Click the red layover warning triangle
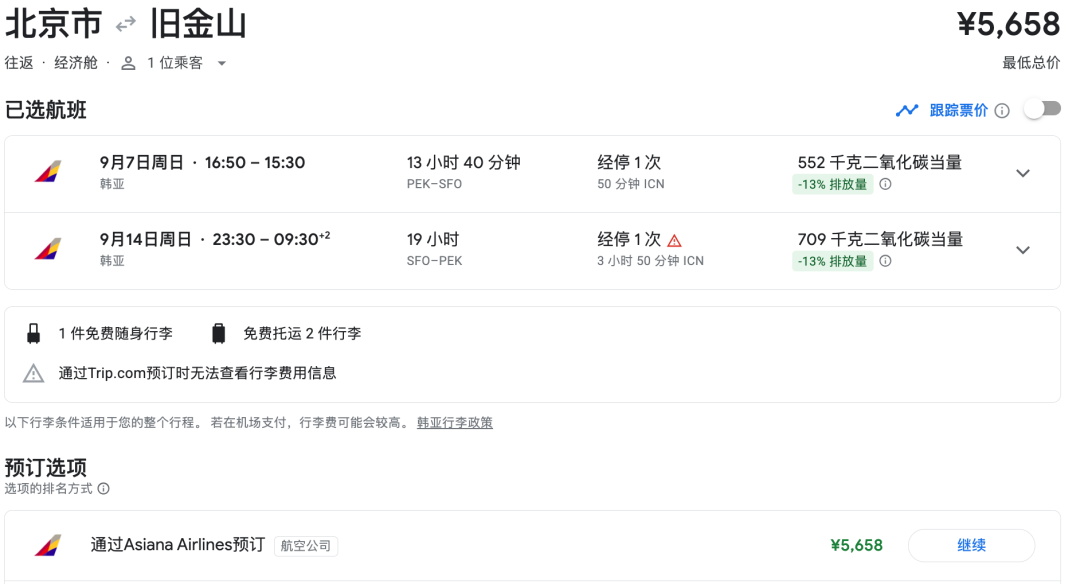This screenshot has width=1080, height=584. point(674,240)
